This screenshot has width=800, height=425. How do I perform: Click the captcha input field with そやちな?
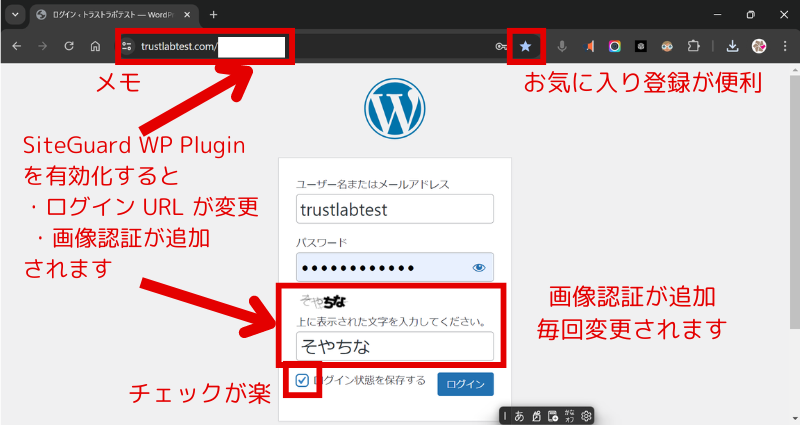(394, 346)
